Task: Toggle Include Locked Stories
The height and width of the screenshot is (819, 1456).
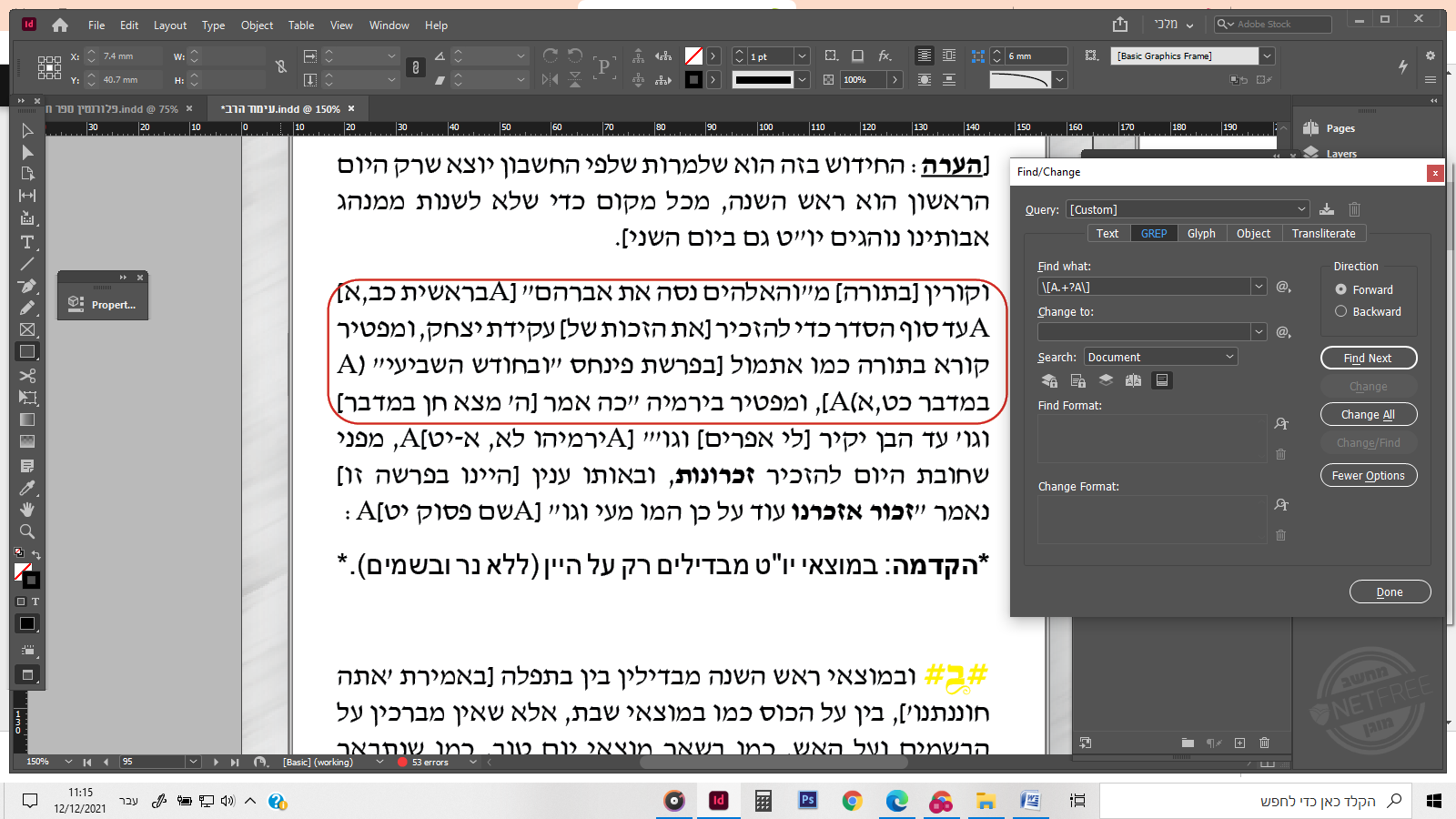Action: (x=1078, y=380)
